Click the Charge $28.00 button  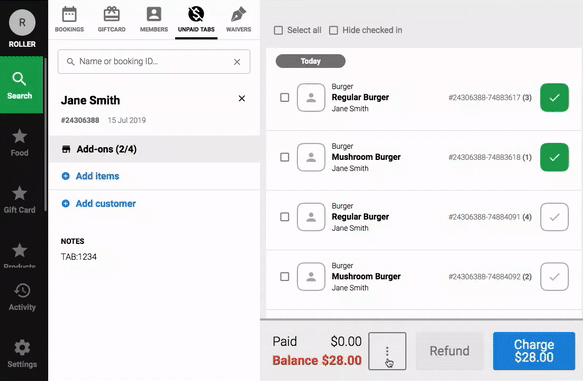[x=534, y=351]
